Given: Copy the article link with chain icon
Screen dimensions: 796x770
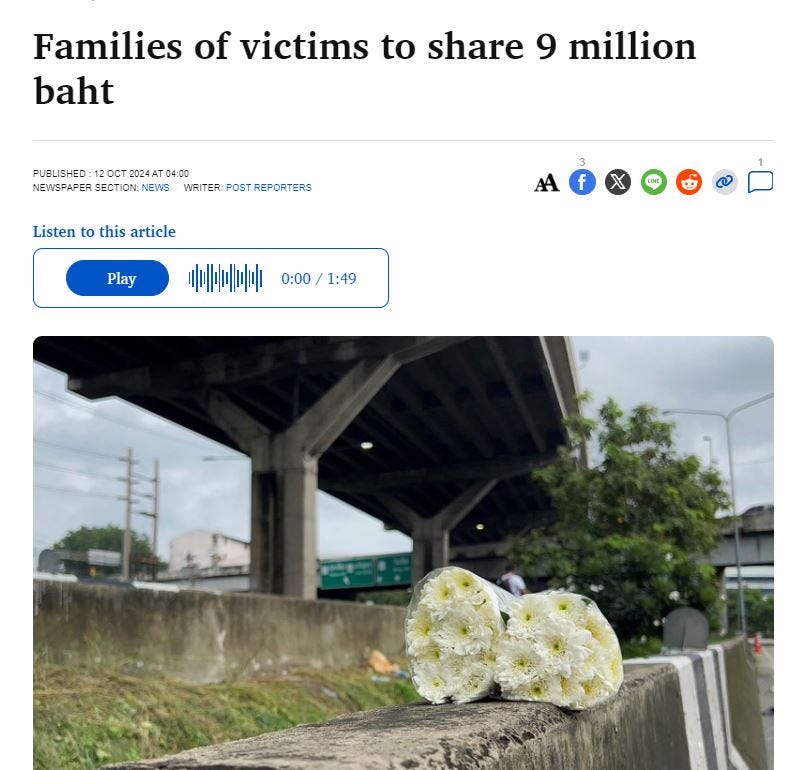Looking at the screenshot, I should click(724, 182).
